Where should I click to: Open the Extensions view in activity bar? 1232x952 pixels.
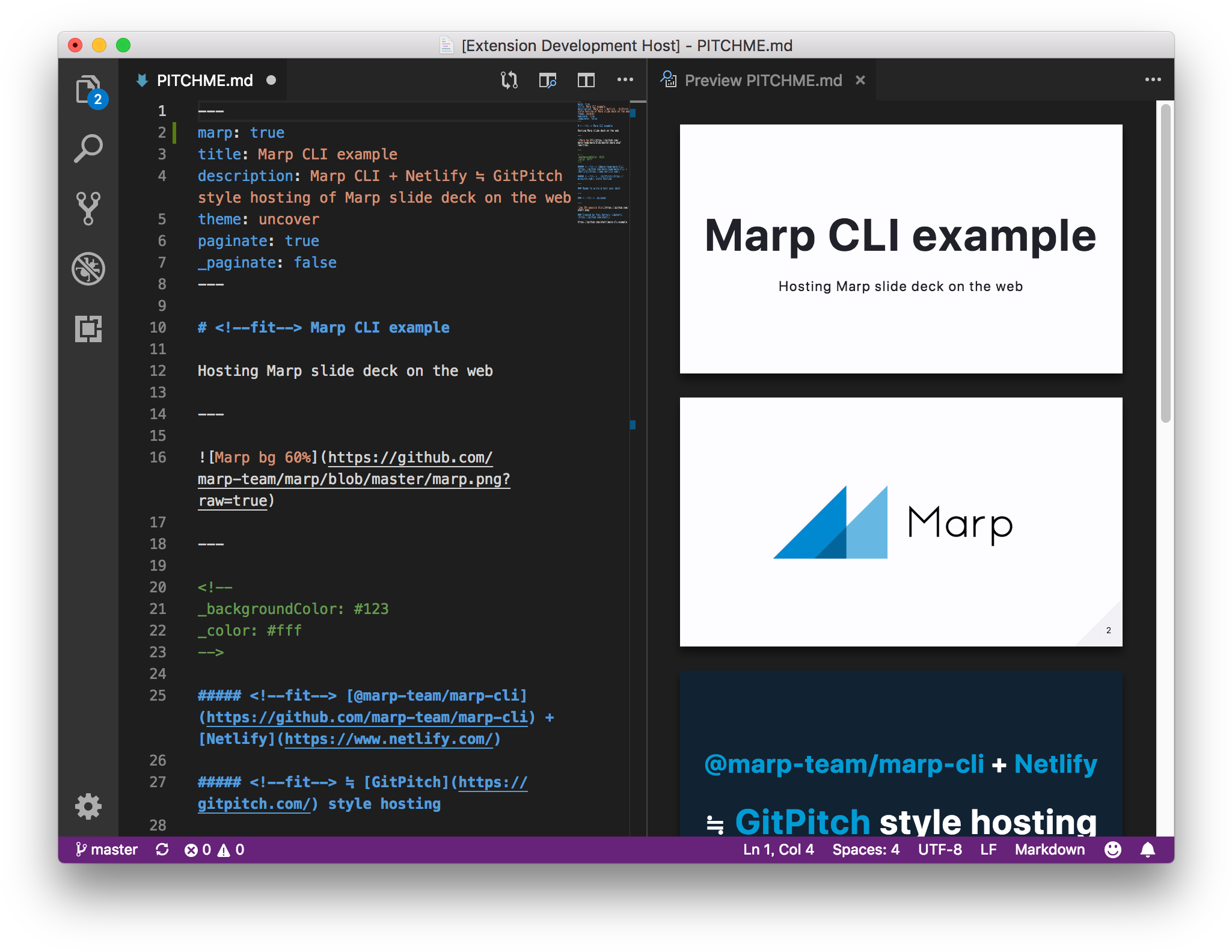coord(88,328)
